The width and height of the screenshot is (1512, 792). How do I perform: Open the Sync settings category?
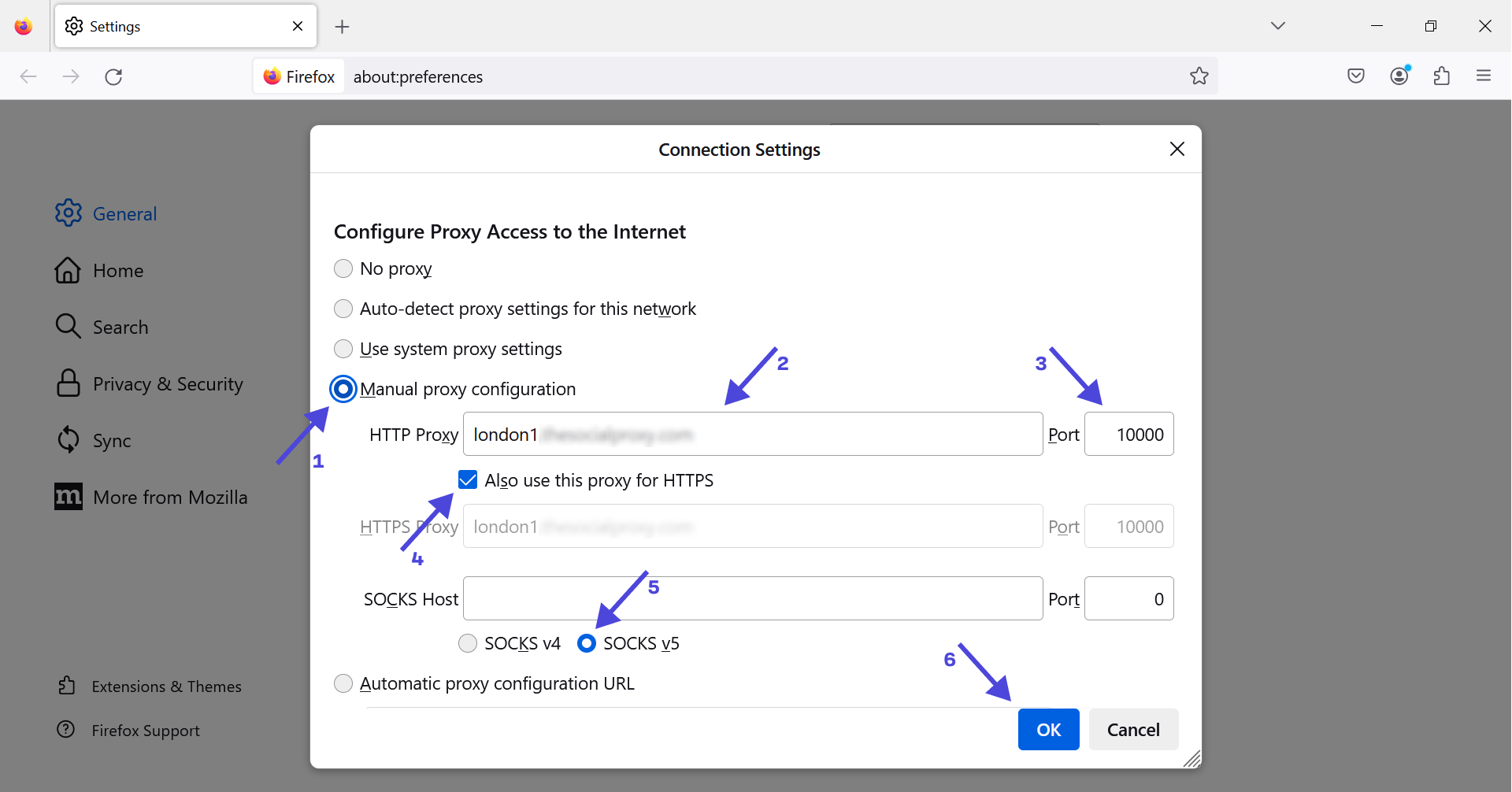coord(93,440)
